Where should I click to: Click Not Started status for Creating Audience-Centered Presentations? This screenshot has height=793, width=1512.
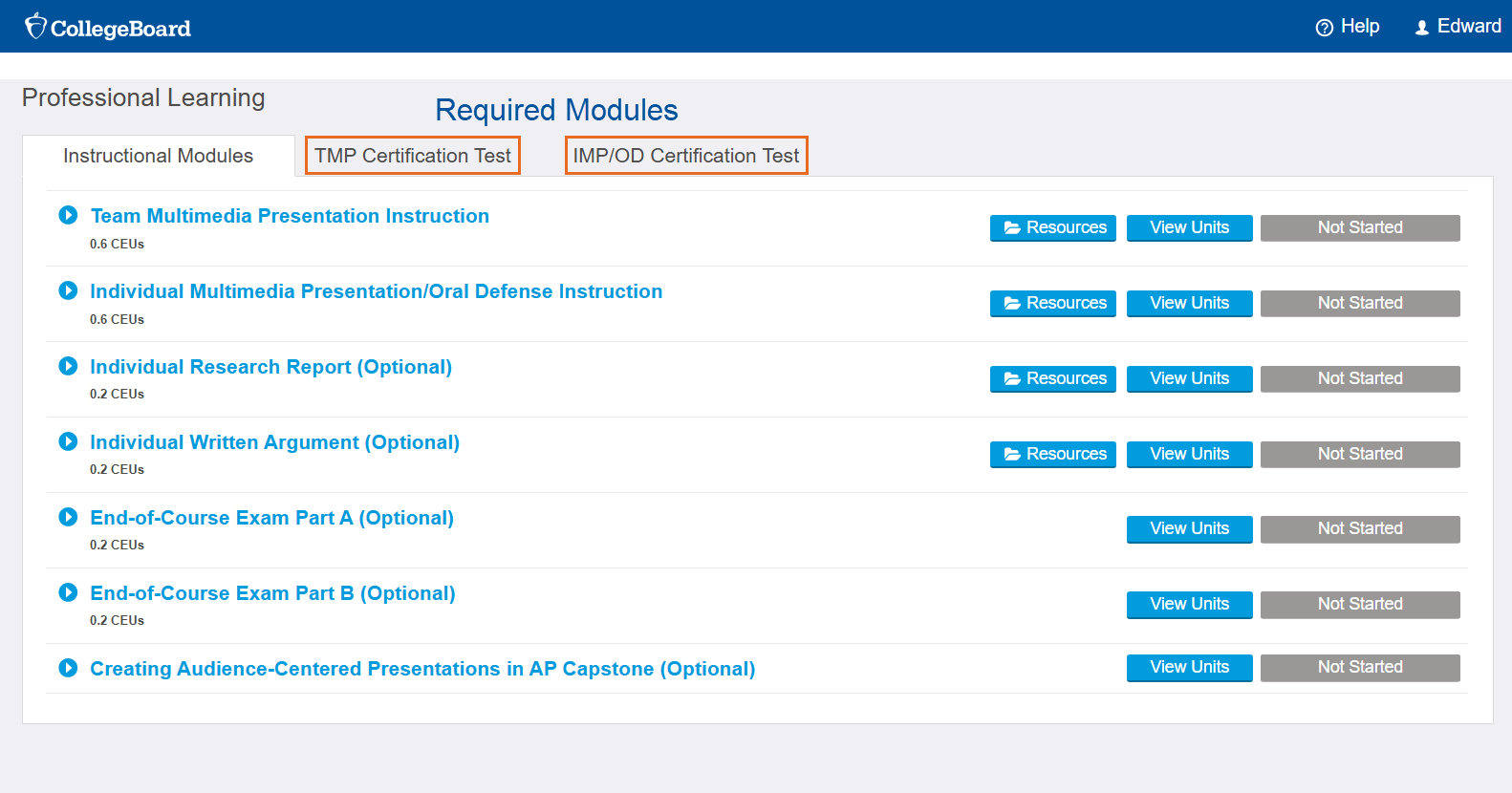click(1359, 667)
